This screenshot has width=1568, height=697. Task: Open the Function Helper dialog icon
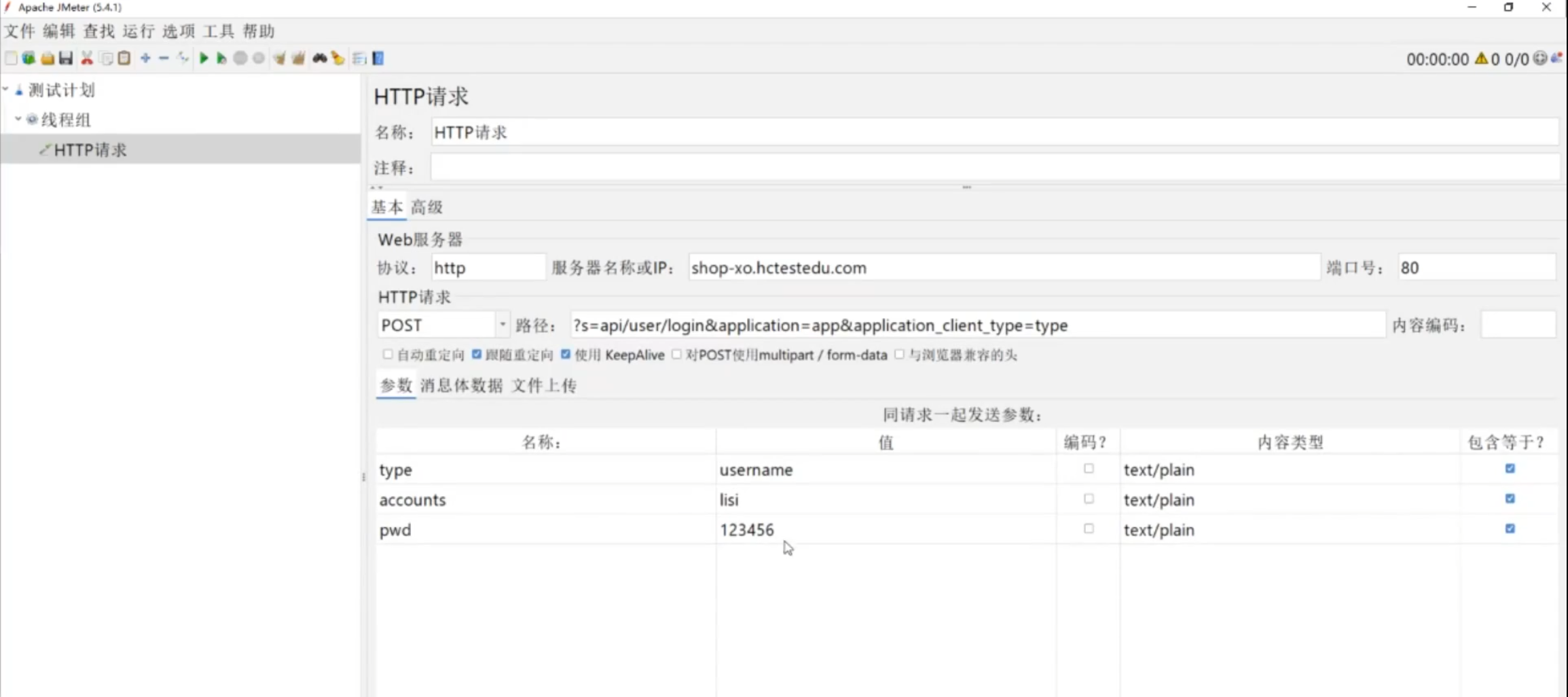point(359,58)
